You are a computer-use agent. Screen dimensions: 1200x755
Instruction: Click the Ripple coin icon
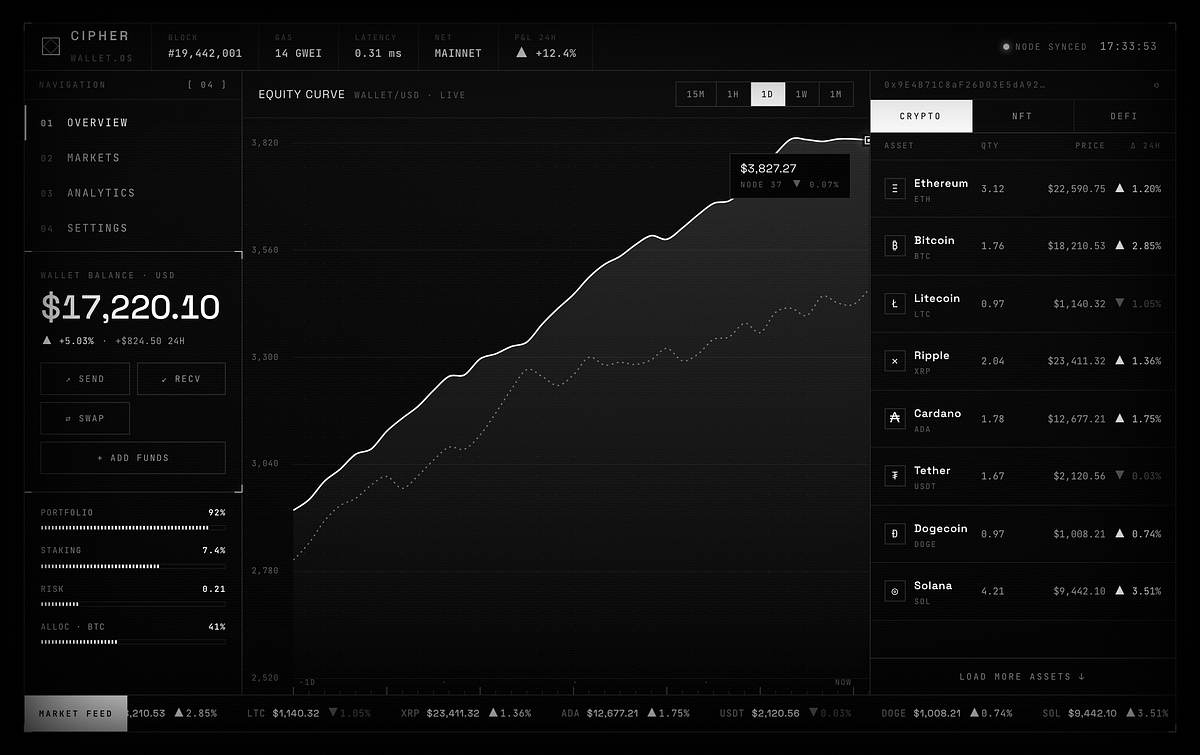pos(895,360)
